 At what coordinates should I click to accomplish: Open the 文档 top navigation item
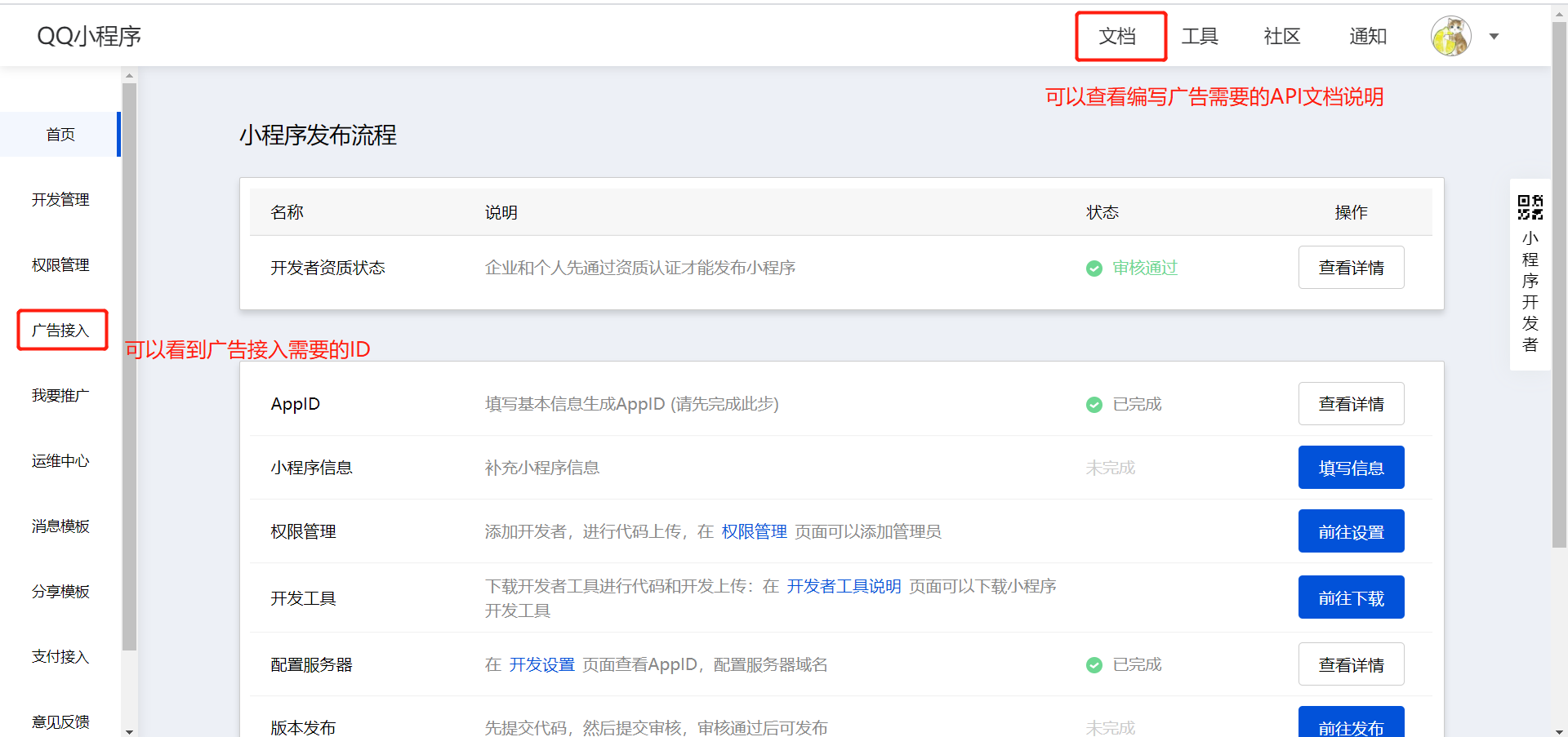pyautogui.click(x=1117, y=36)
